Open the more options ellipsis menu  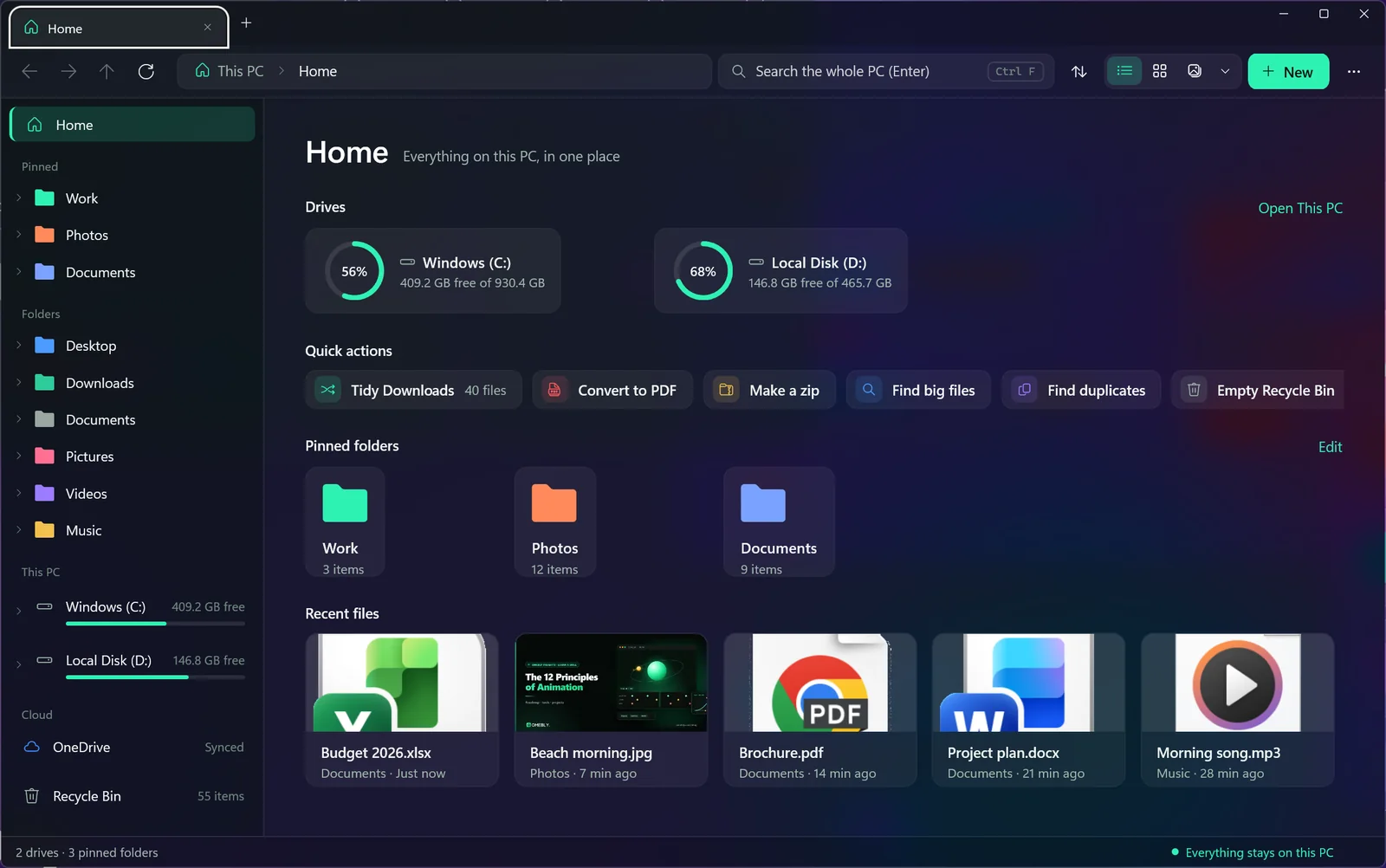coord(1354,71)
